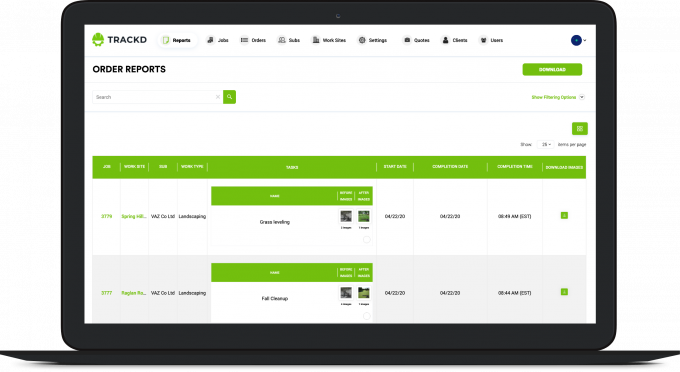Download images for job 3779

564,215
